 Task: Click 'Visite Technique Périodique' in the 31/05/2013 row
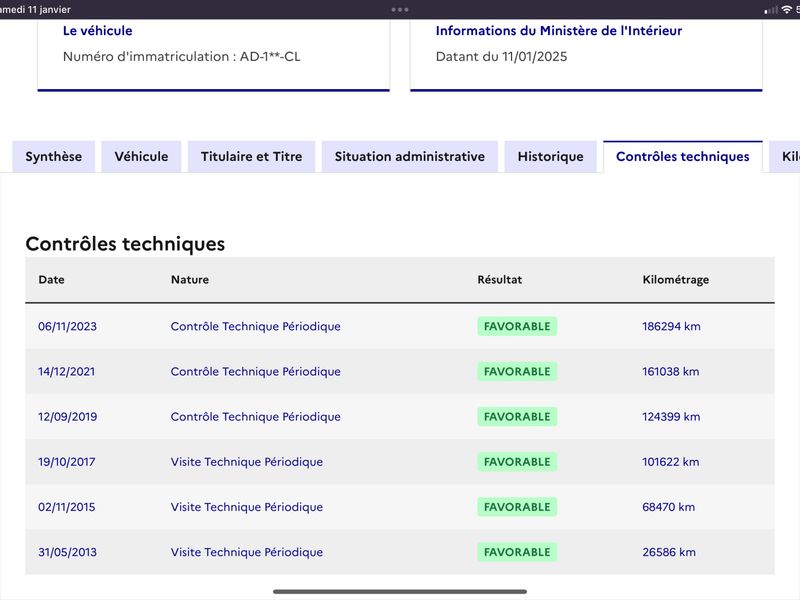(x=247, y=552)
